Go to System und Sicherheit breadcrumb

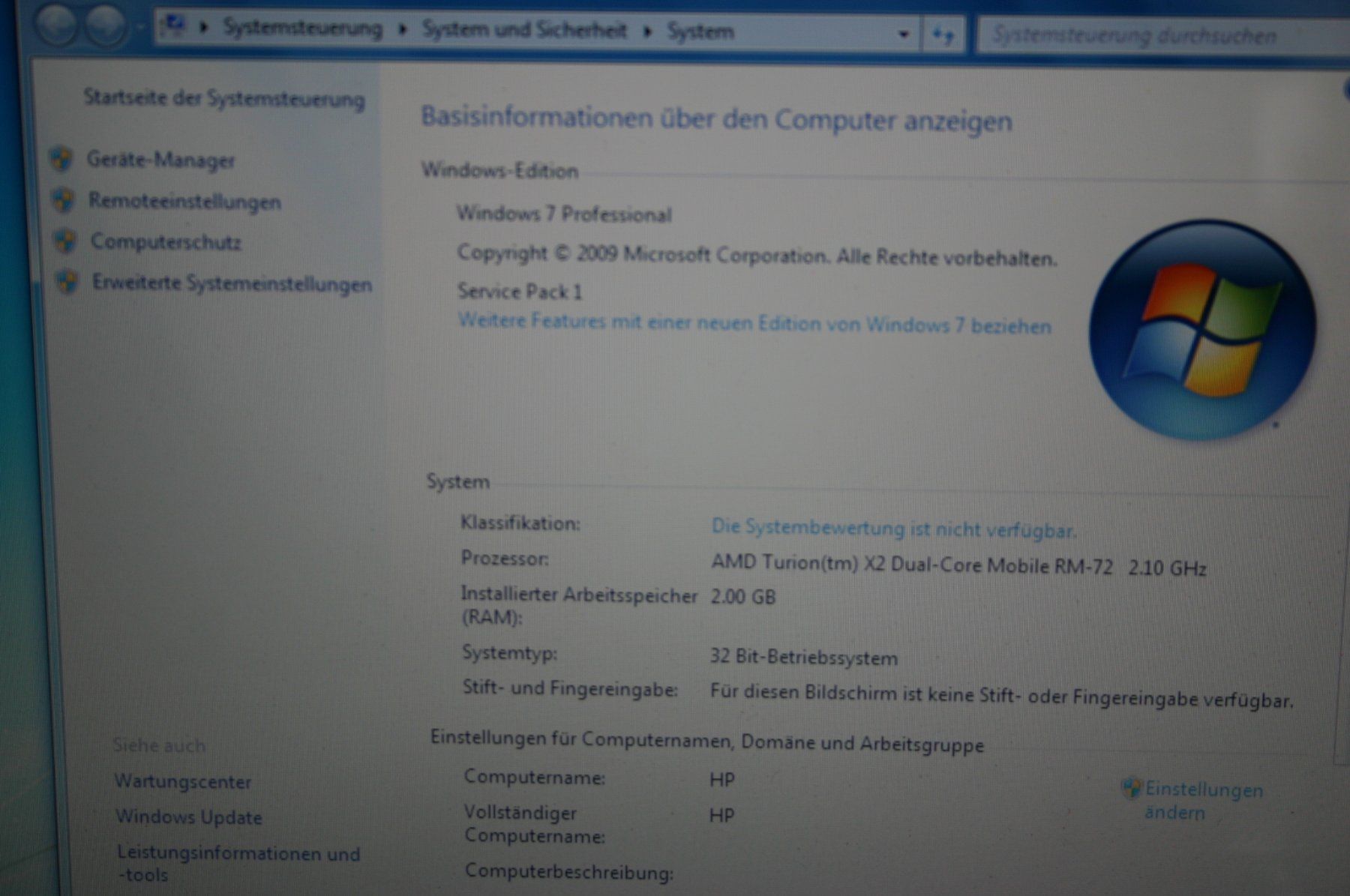(x=524, y=30)
